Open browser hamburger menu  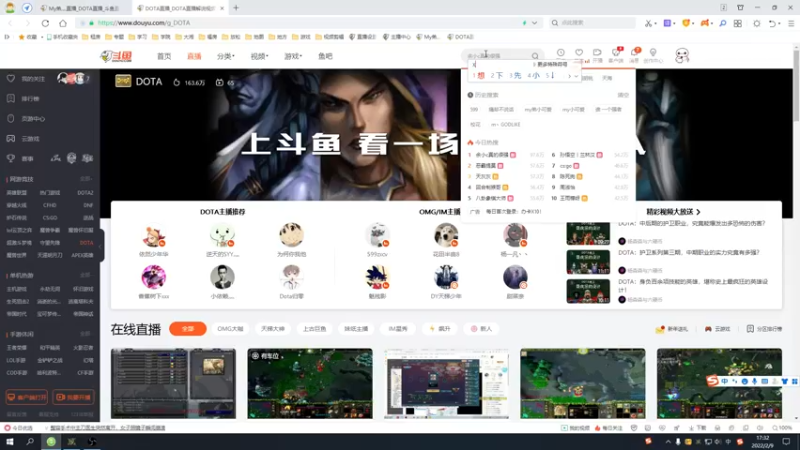pos(791,23)
